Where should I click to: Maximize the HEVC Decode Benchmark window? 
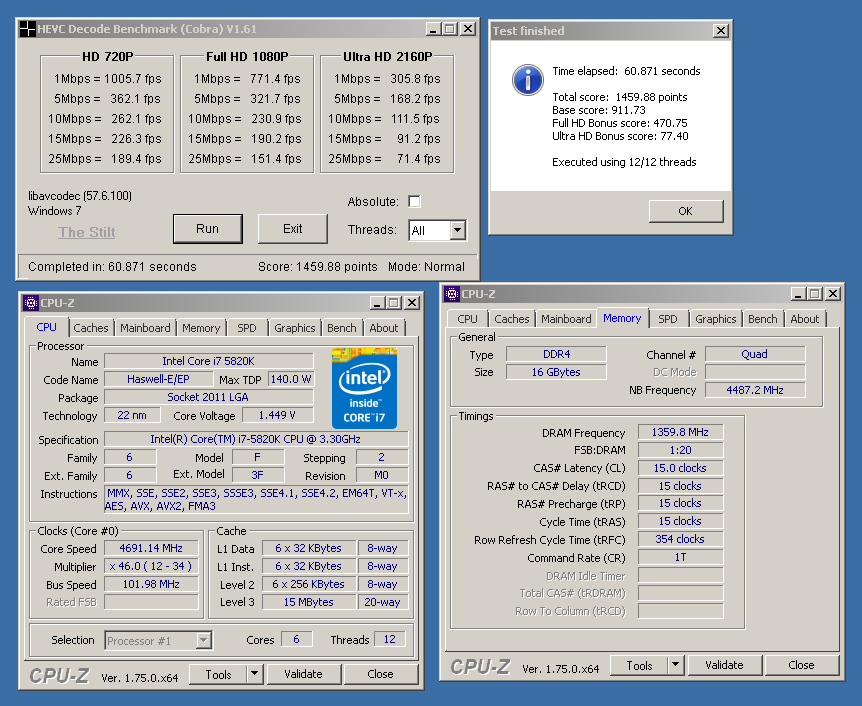point(450,29)
